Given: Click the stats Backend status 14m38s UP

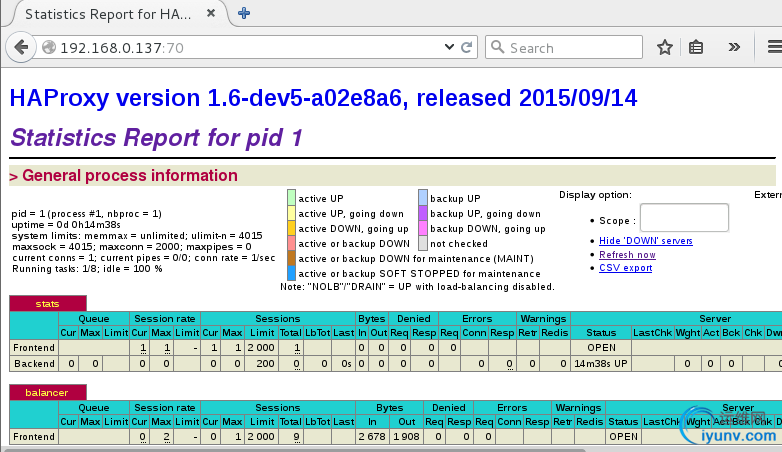Looking at the screenshot, I should [601, 364].
